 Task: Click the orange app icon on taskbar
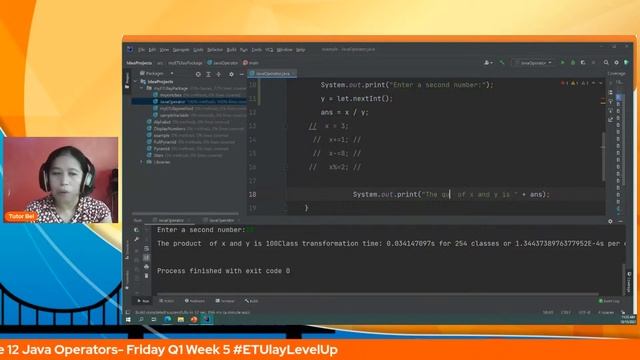pos(193,320)
